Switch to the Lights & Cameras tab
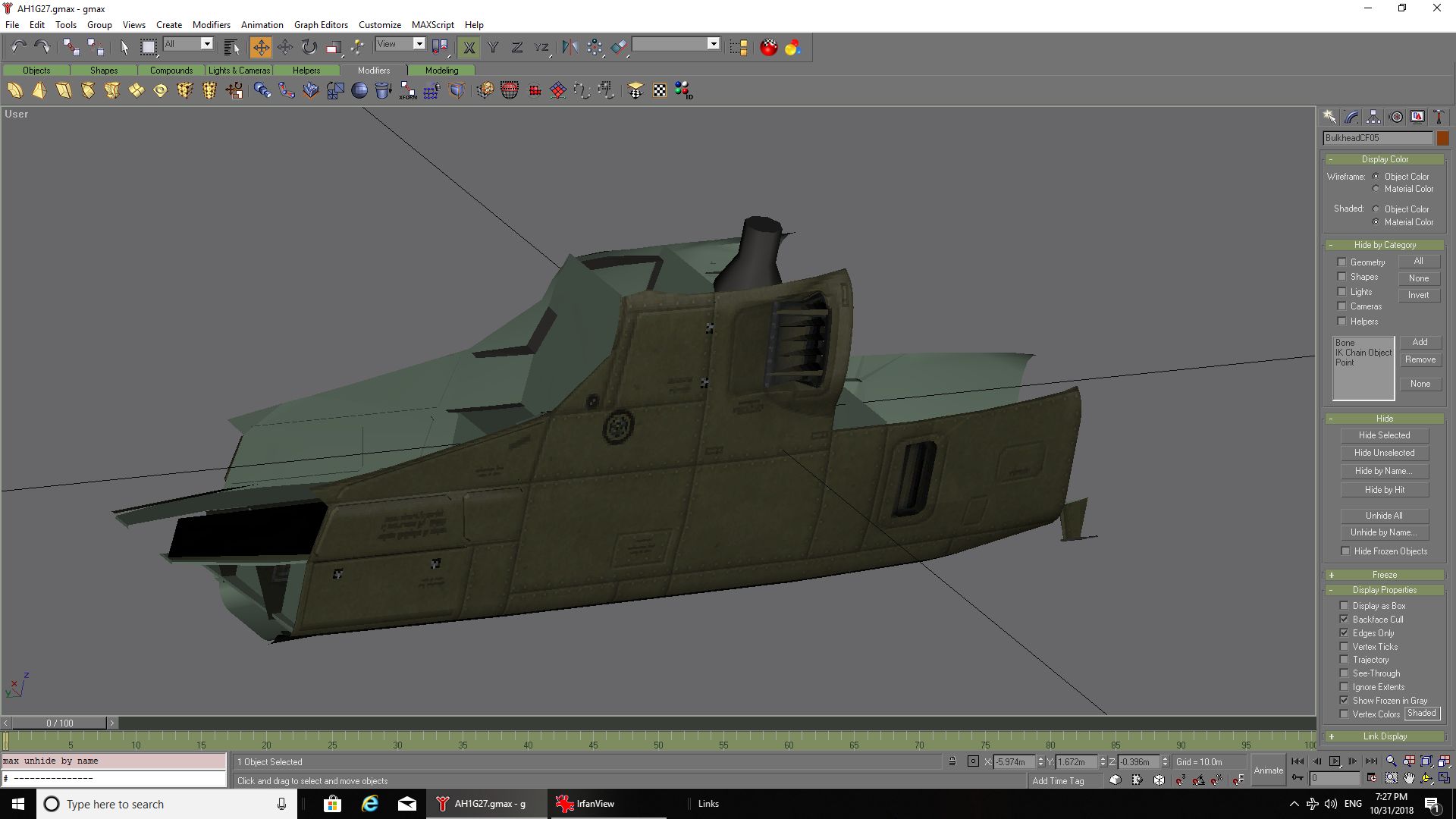This screenshot has width=1456, height=819. coord(239,71)
